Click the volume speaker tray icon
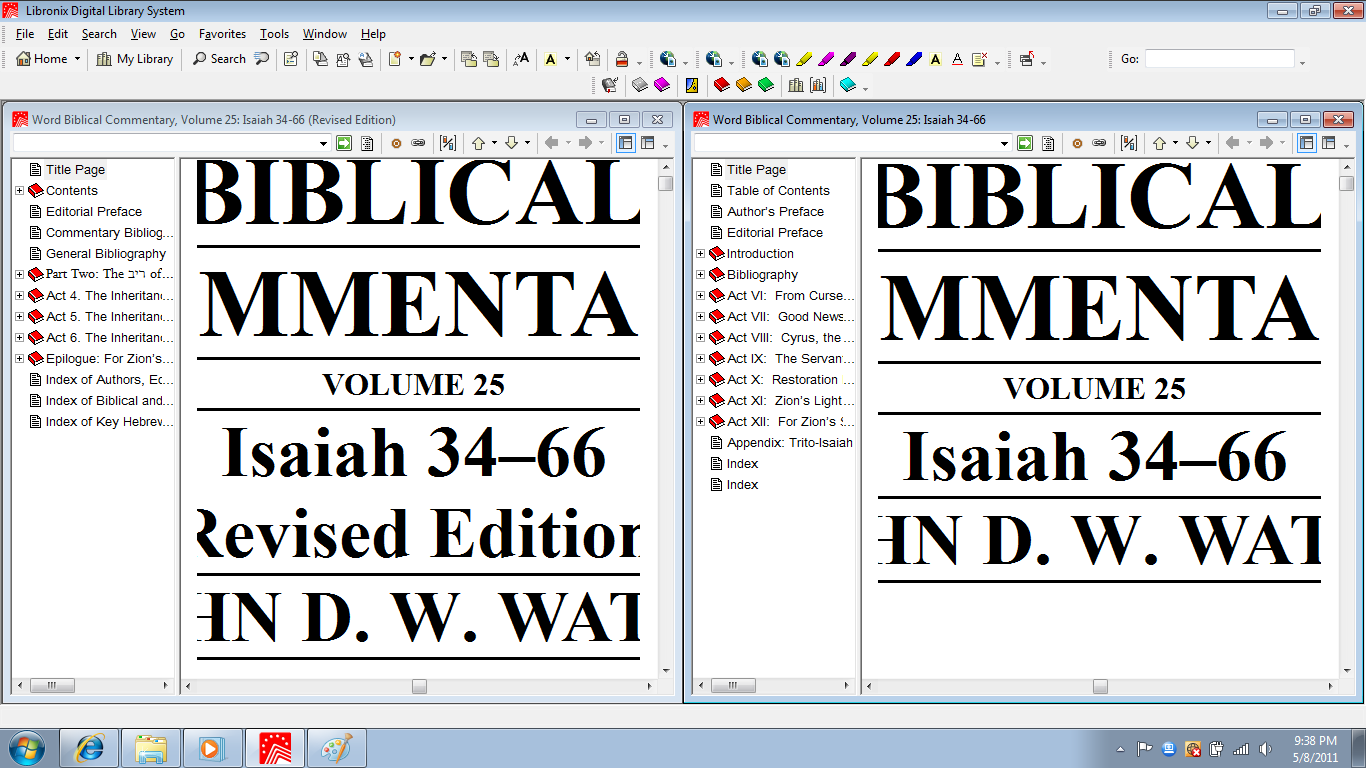Screen dimensions: 1366x768 point(1264,748)
